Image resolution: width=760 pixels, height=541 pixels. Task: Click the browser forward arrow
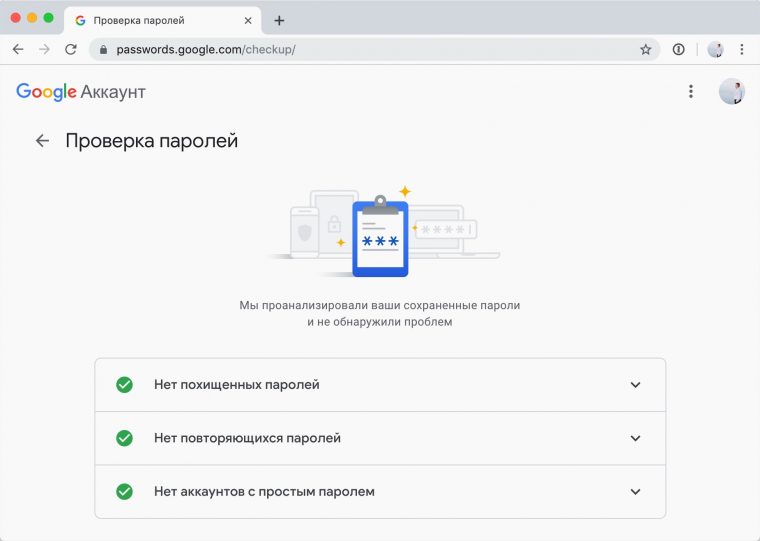click(44, 49)
